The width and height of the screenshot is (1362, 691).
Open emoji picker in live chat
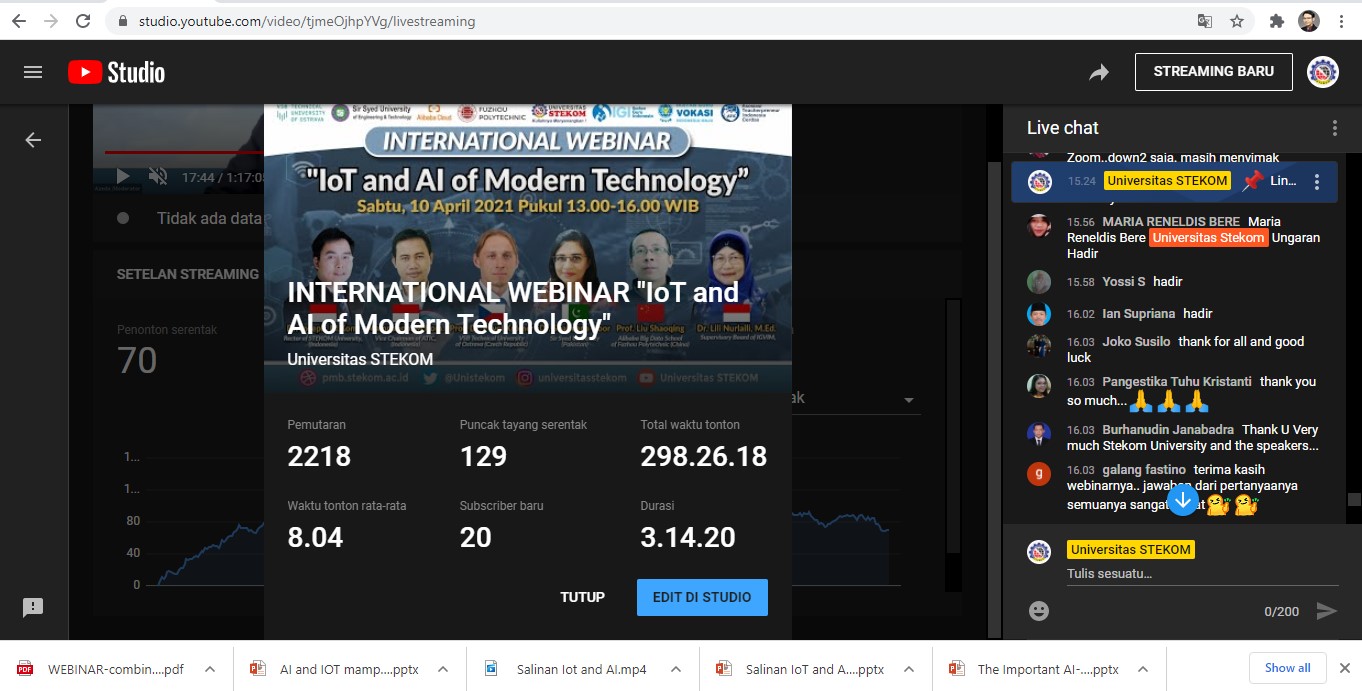(1039, 610)
